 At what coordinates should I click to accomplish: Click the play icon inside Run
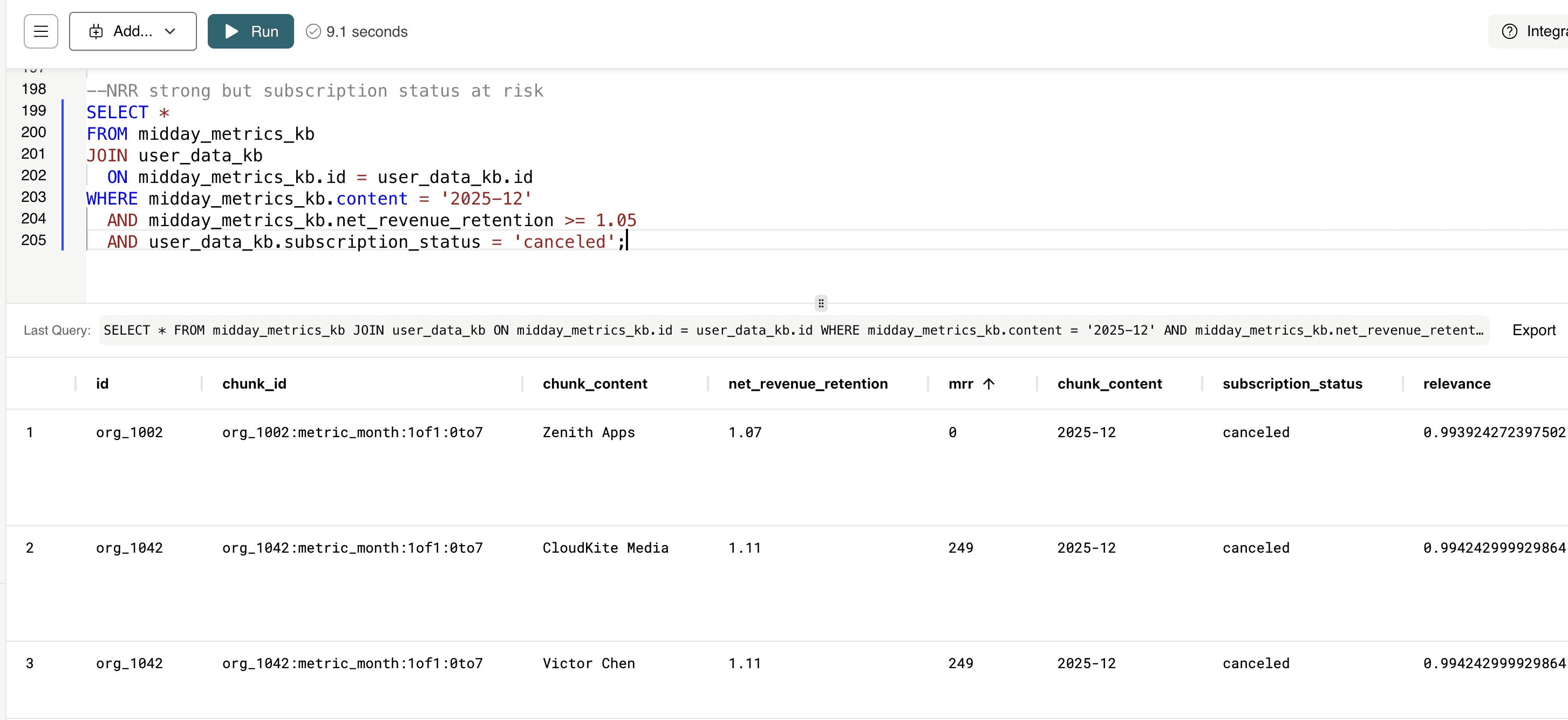(x=231, y=31)
